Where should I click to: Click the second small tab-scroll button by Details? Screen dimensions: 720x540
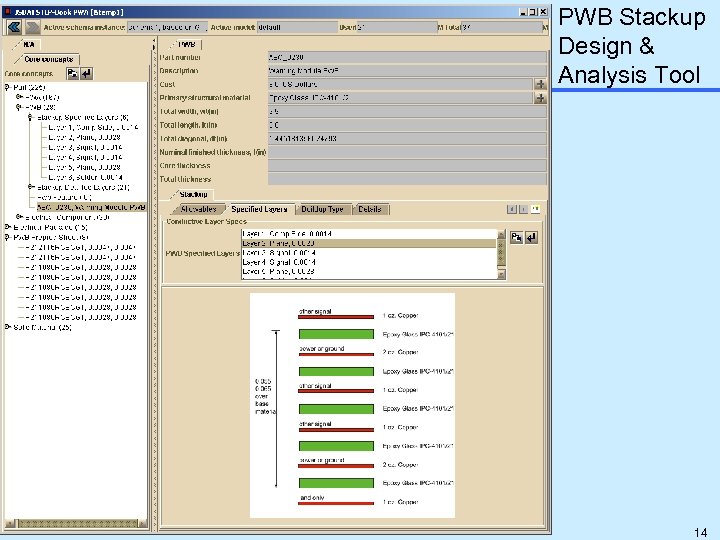click(x=523, y=209)
